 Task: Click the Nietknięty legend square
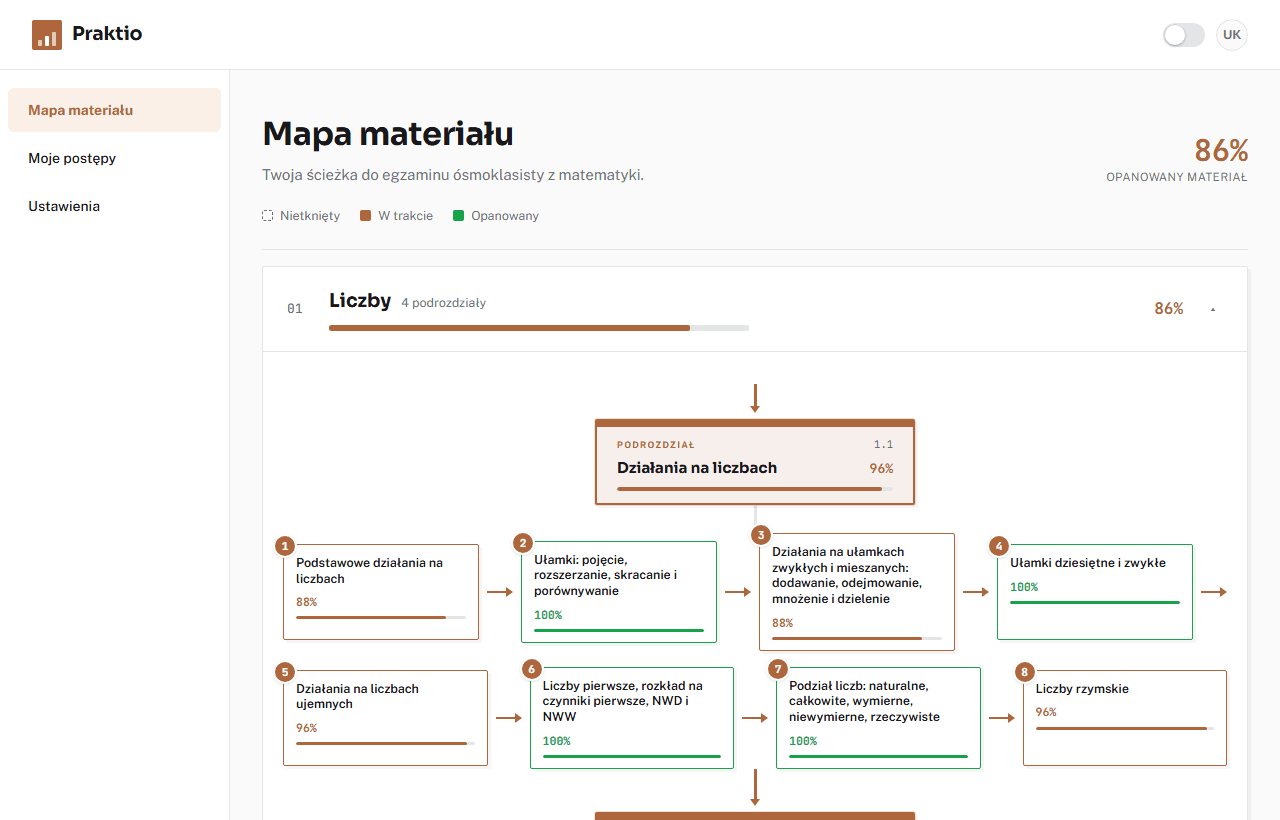click(x=267, y=215)
